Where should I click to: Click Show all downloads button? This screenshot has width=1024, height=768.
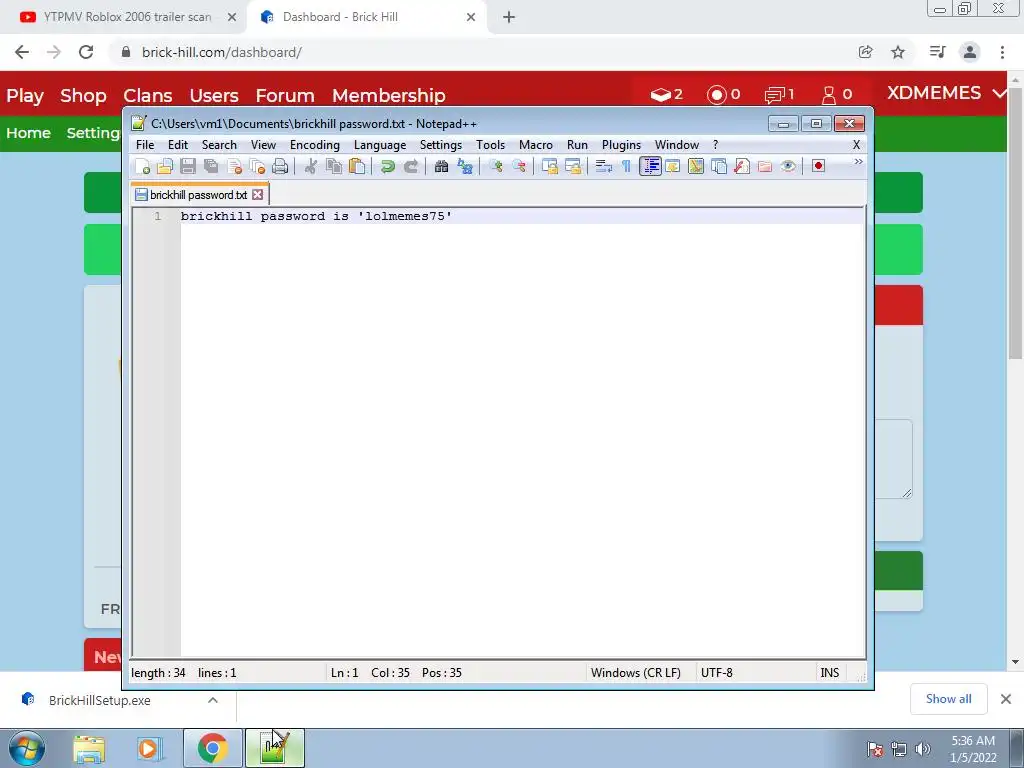(948, 699)
